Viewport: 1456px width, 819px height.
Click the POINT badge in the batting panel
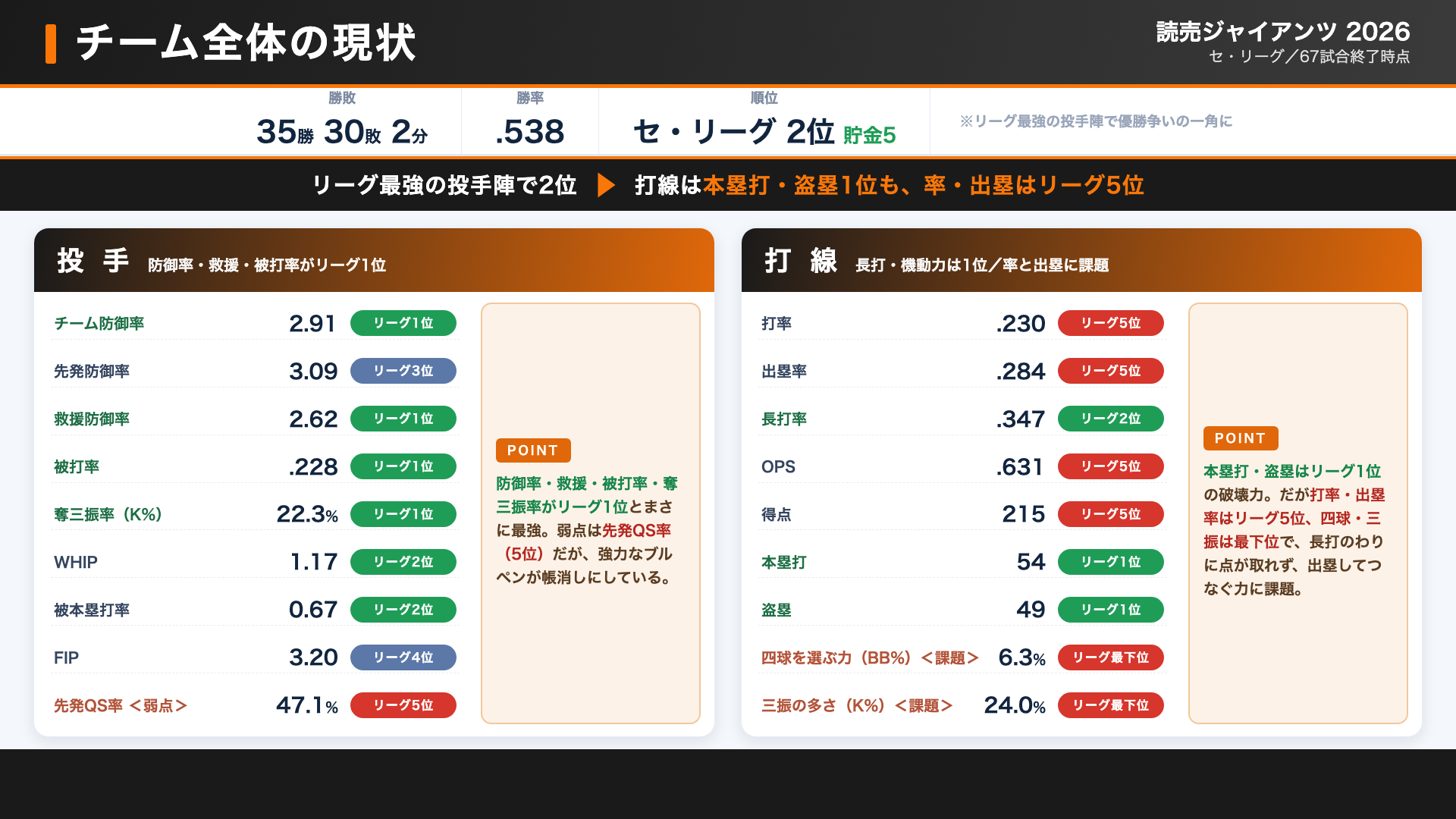point(1241,438)
